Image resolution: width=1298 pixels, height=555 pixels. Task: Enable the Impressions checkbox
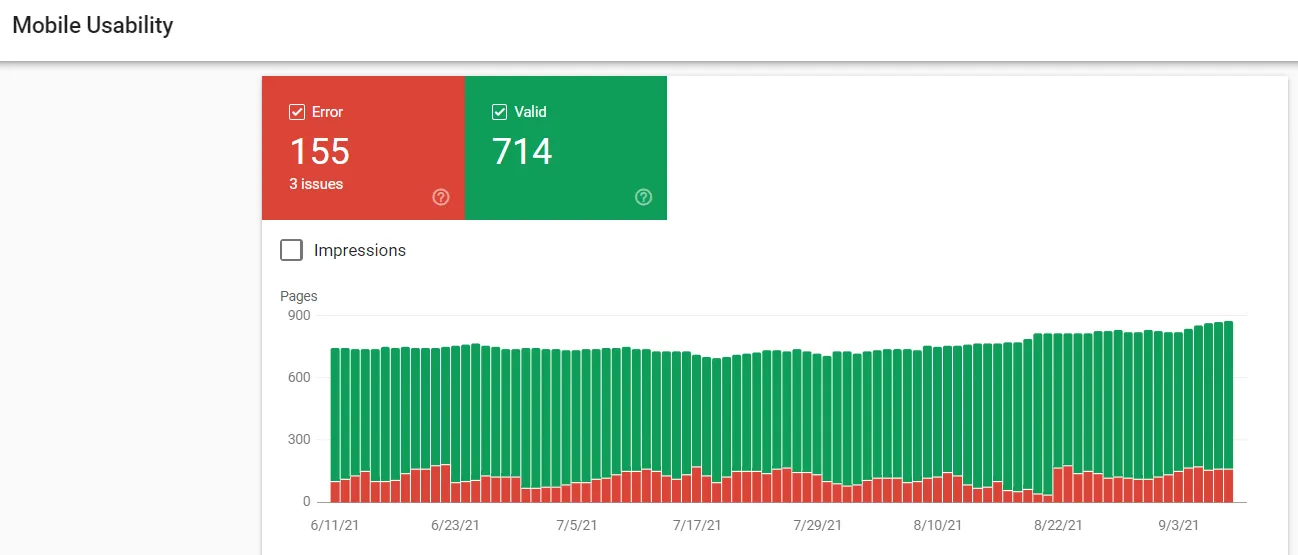(292, 250)
